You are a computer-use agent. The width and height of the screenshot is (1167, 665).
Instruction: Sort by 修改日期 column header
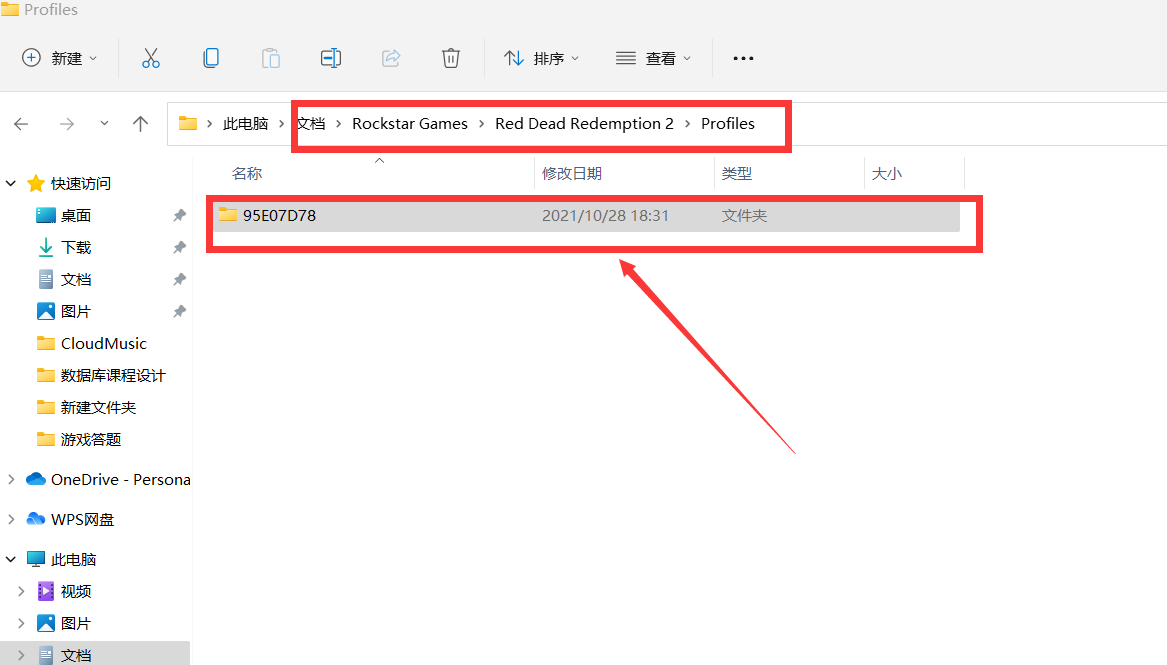pyautogui.click(x=572, y=173)
